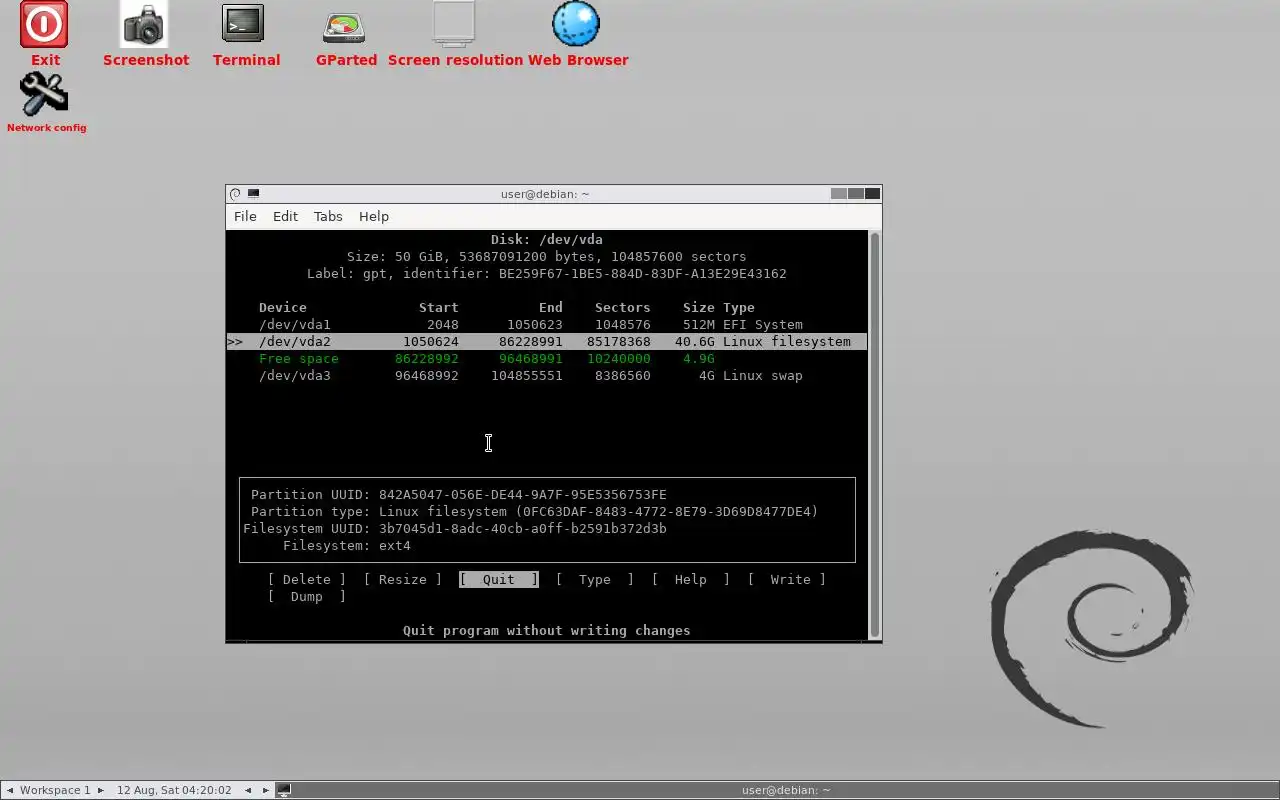This screenshot has width=1280, height=800.
Task: Click the terminal's vertical scrollbar
Action: [x=876, y=435]
